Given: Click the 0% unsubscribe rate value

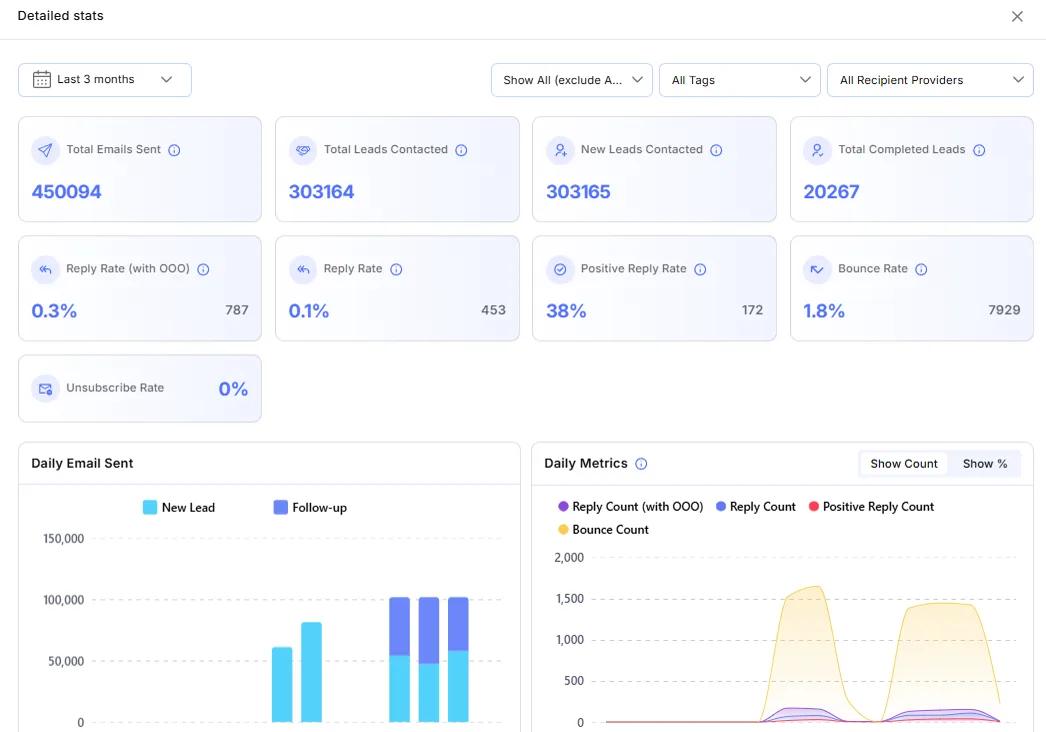Looking at the screenshot, I should click(x=233, y=389).
